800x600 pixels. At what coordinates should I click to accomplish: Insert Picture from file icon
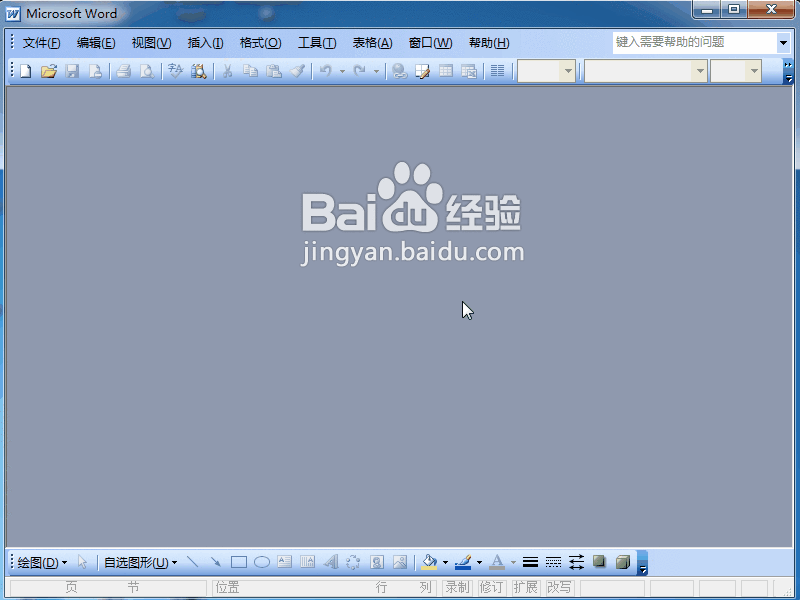point(400,562)
